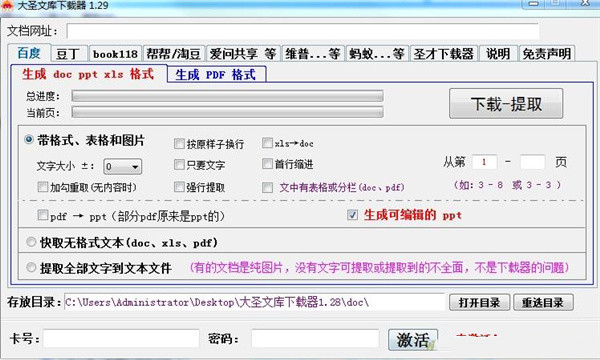Click the 存放目录 path field

coord(254,302)
